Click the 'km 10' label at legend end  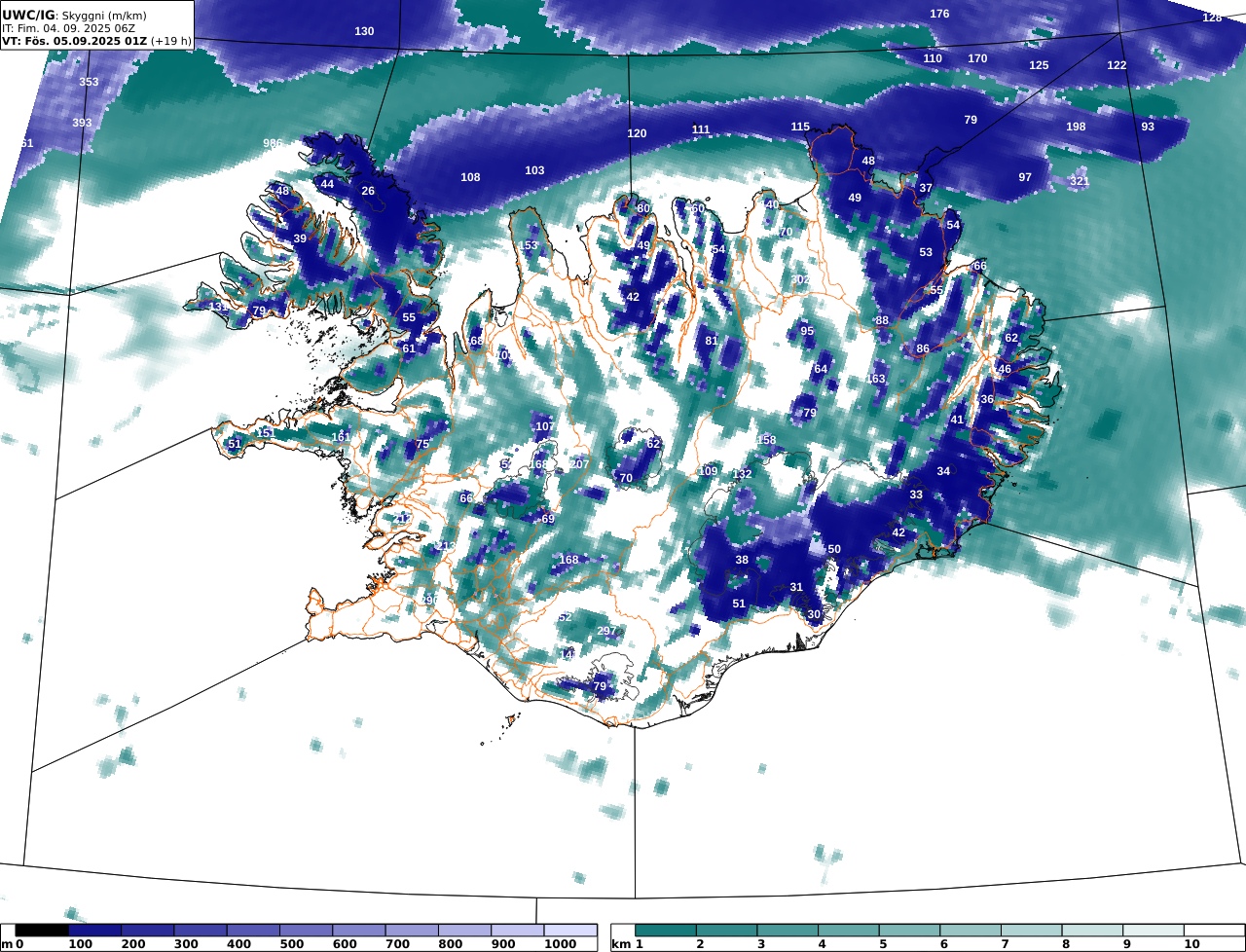click(1191, 944)
